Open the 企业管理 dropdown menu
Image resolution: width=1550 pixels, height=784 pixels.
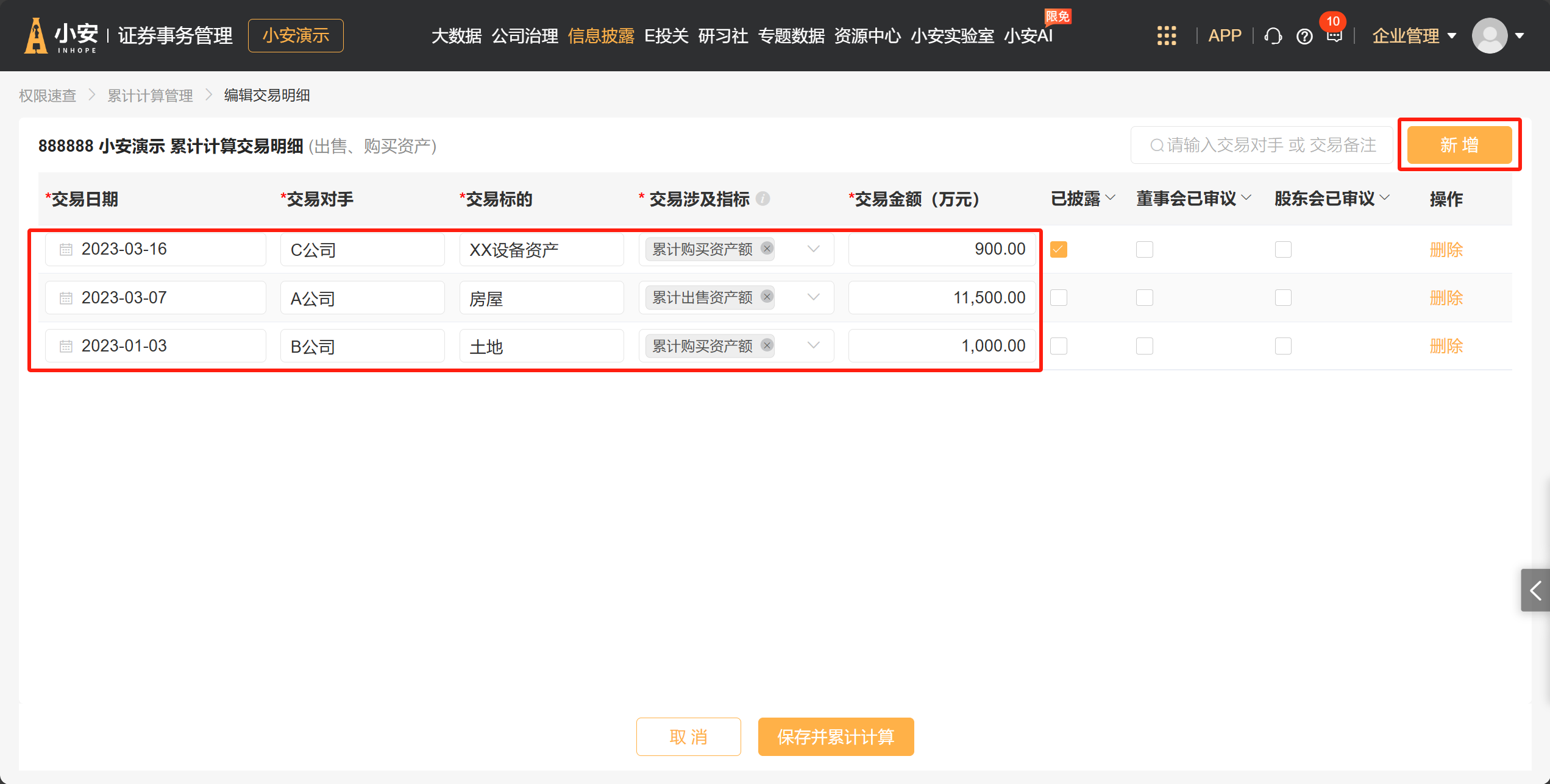[1414, 36]
